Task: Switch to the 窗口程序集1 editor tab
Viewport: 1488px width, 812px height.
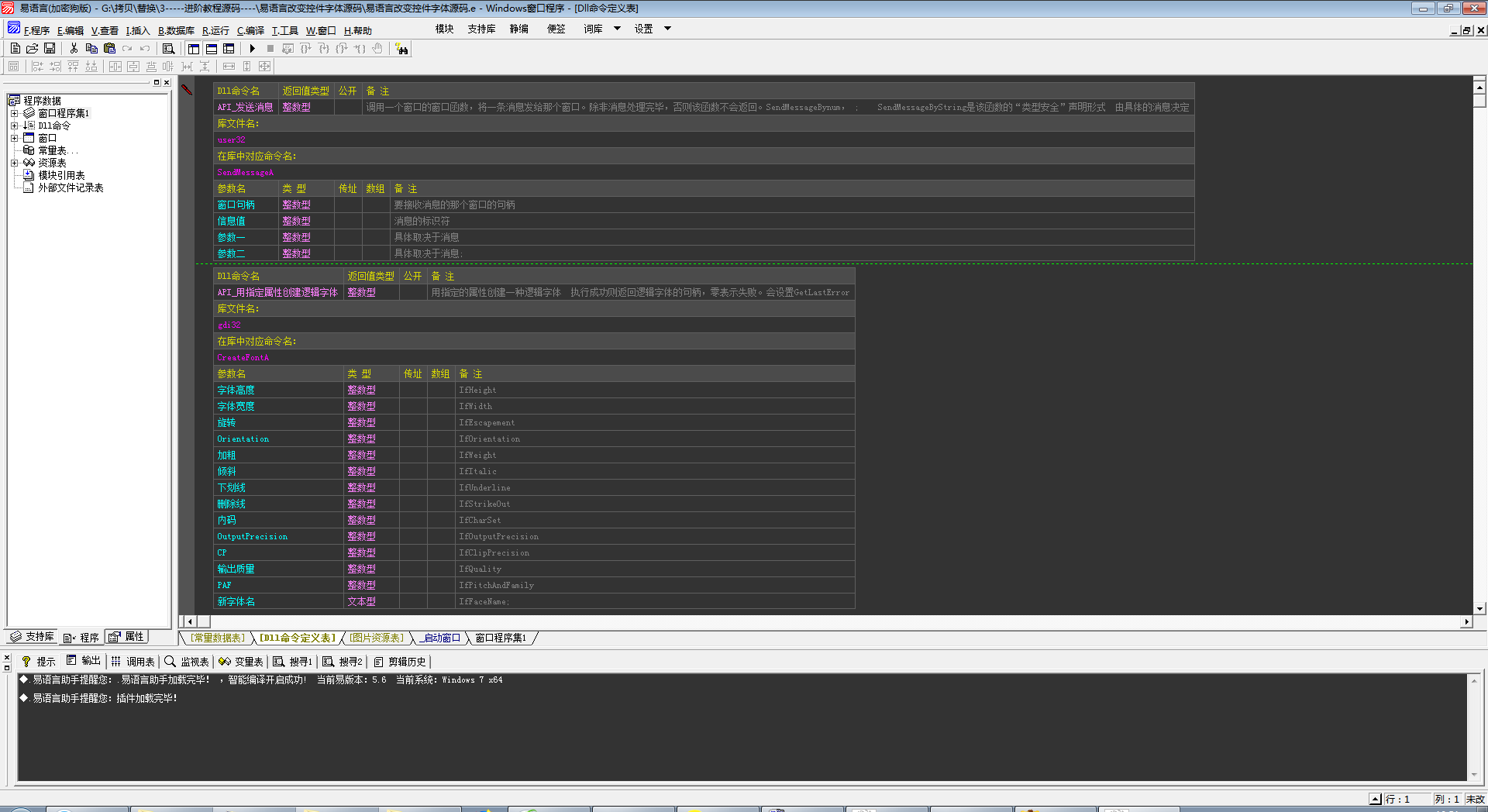Action: point(501,638)
